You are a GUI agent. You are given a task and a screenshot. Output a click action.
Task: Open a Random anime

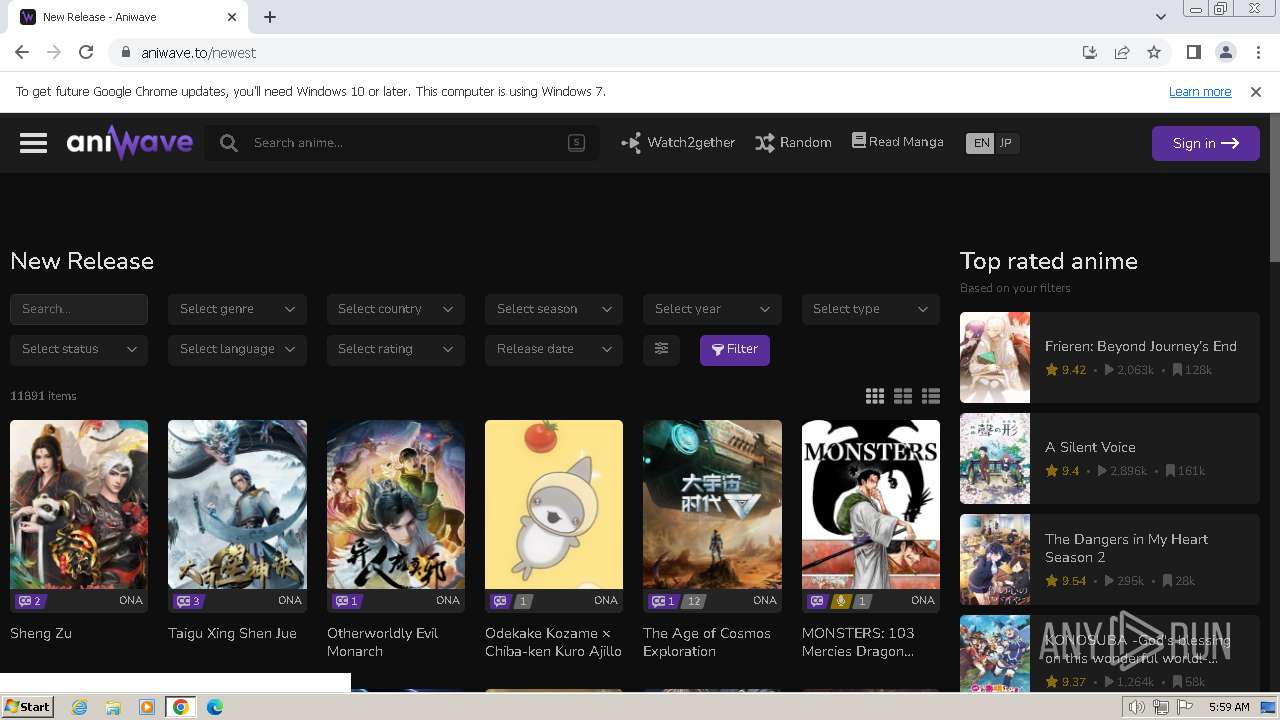coord(793,143)
